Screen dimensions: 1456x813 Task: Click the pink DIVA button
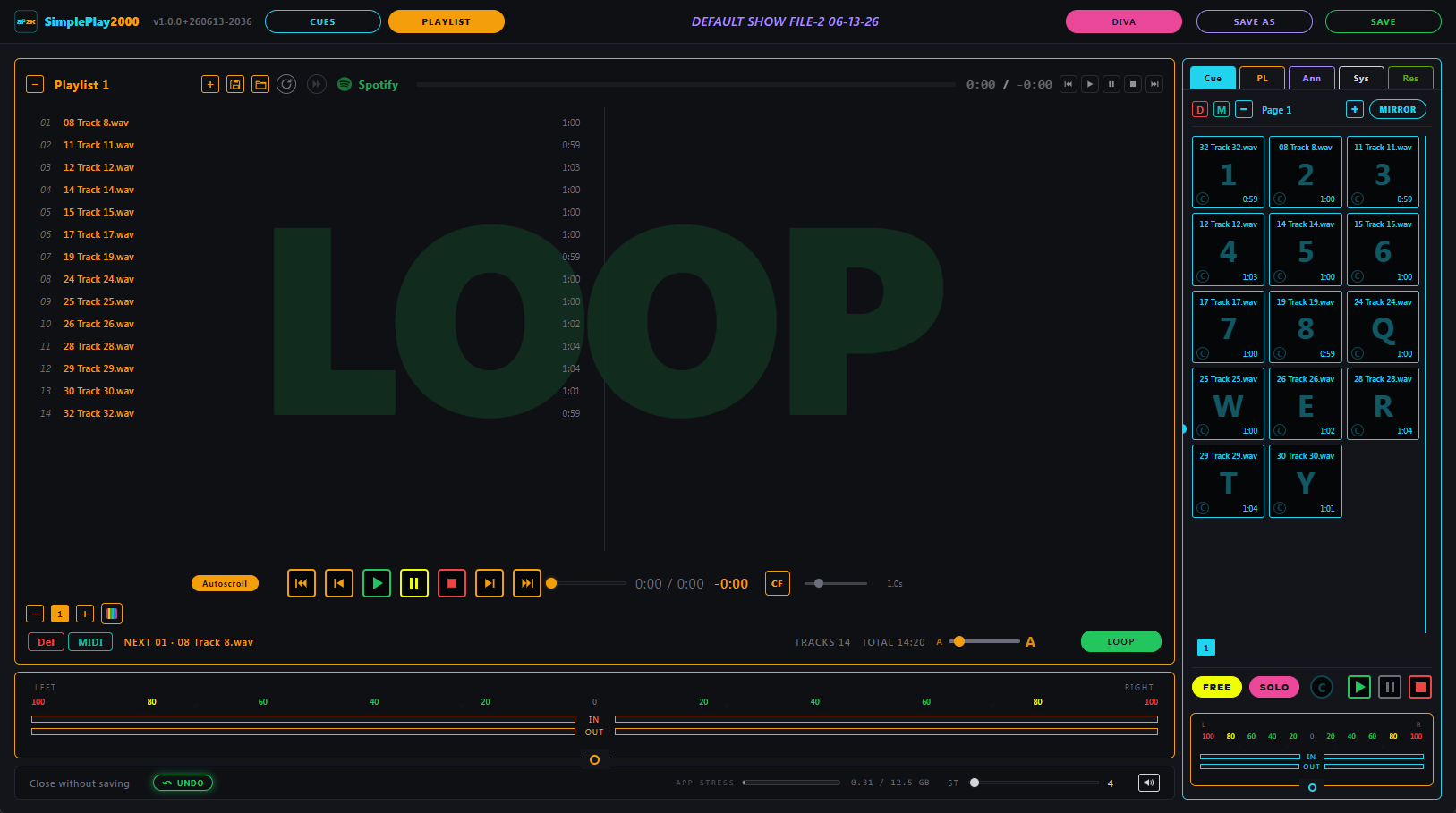(1124, 21)
